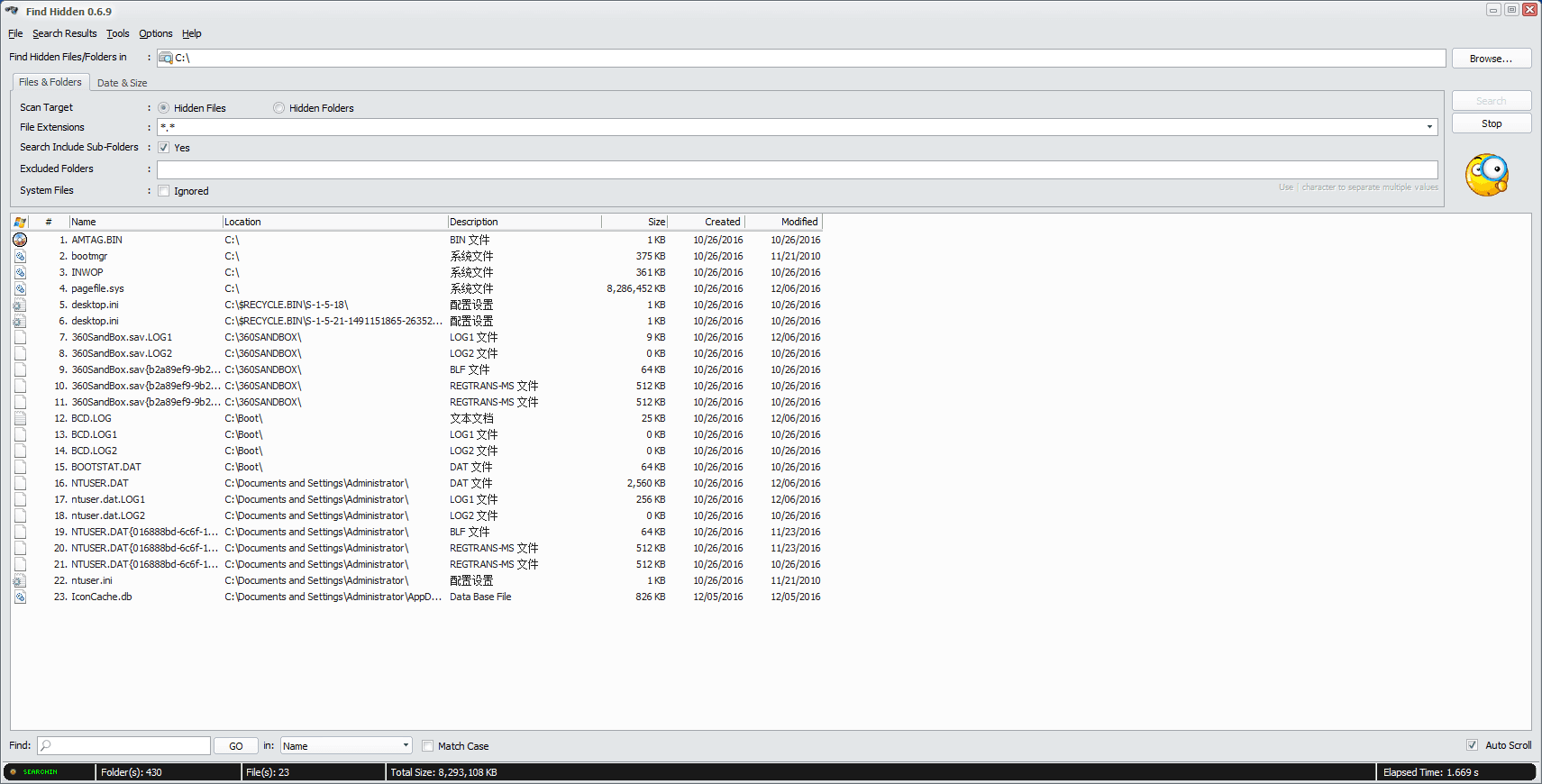
Task: Click the smiley magnifier mascot icon
Action: pyautogui.click(x=1486, y=175)
